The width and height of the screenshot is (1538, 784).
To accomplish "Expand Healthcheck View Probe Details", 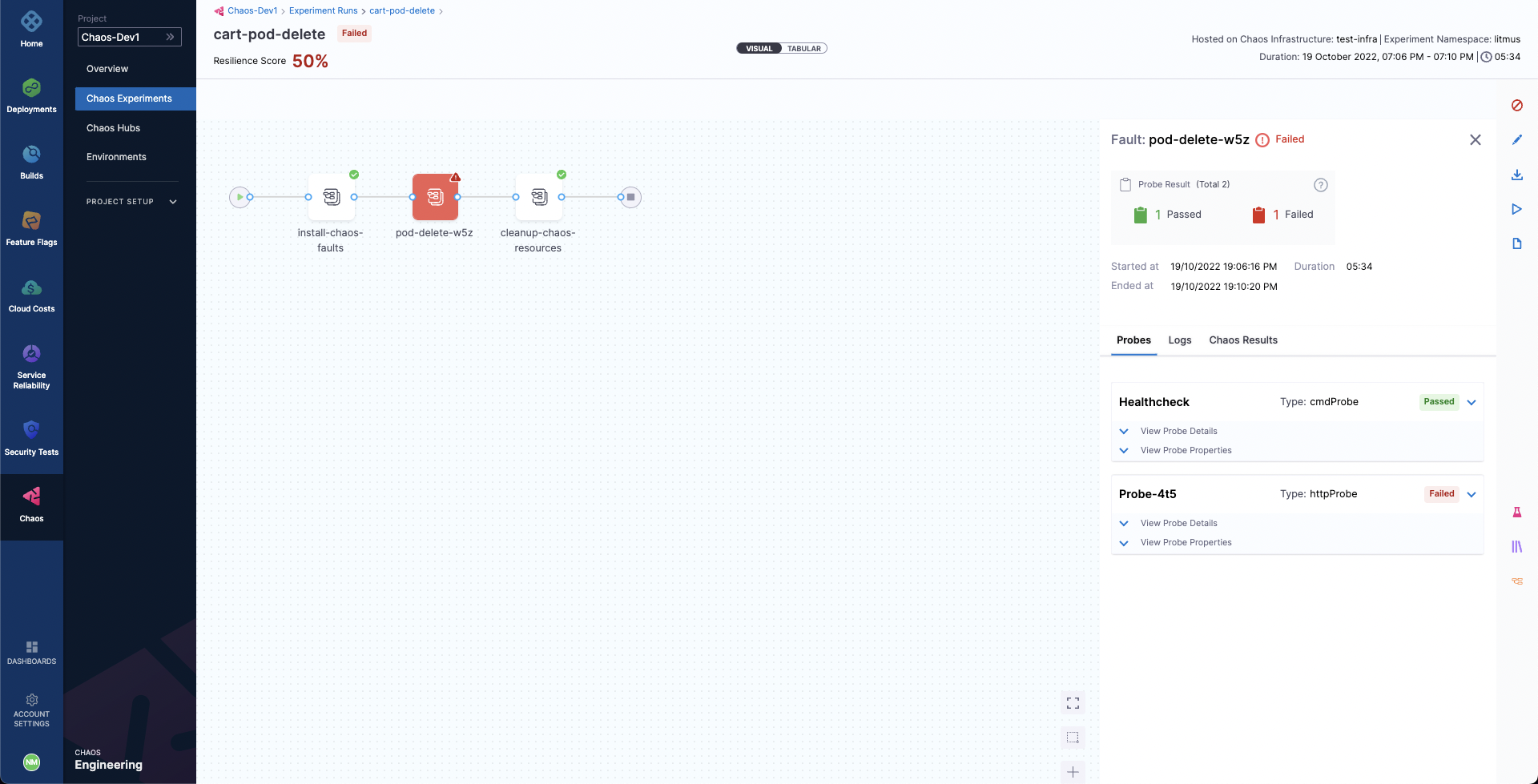I will coord(1178,432).
